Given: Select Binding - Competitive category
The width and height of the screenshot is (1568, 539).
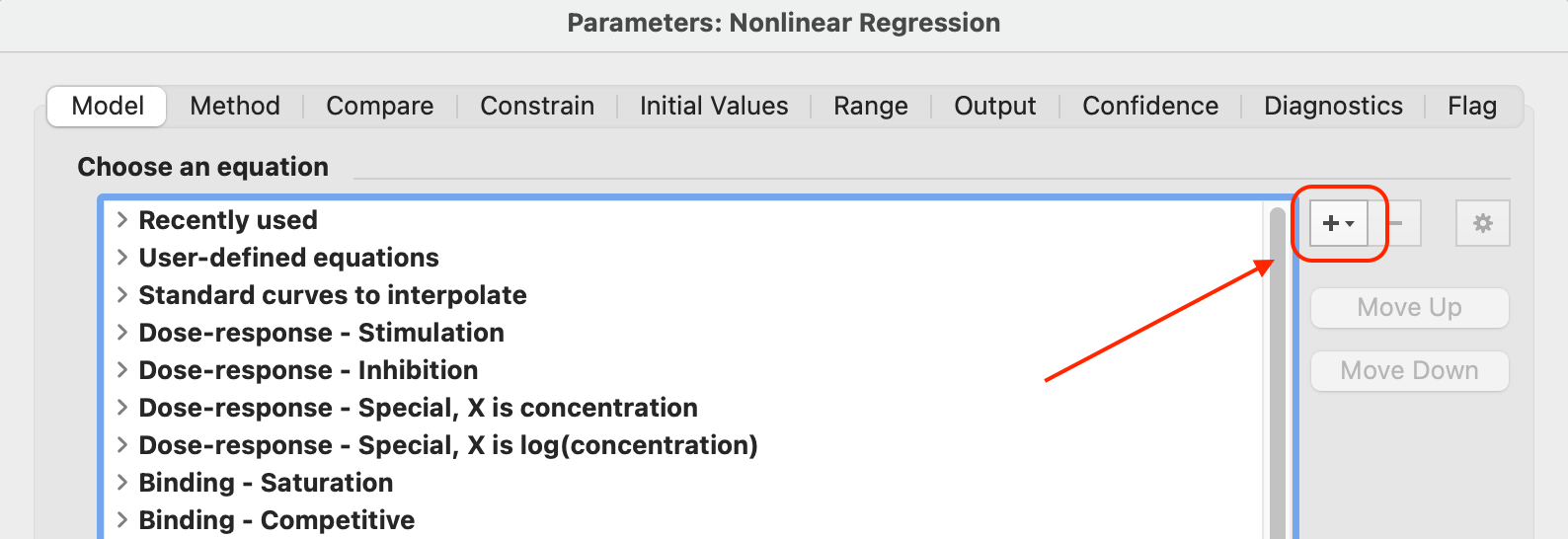Looking at the screenshot, I should tap(276, 520).
